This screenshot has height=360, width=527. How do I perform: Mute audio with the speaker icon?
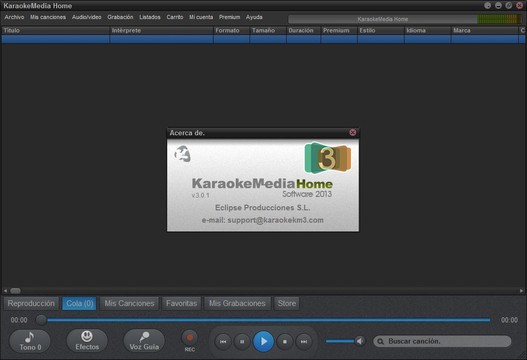pyautogui.click(x=360, y=341)
